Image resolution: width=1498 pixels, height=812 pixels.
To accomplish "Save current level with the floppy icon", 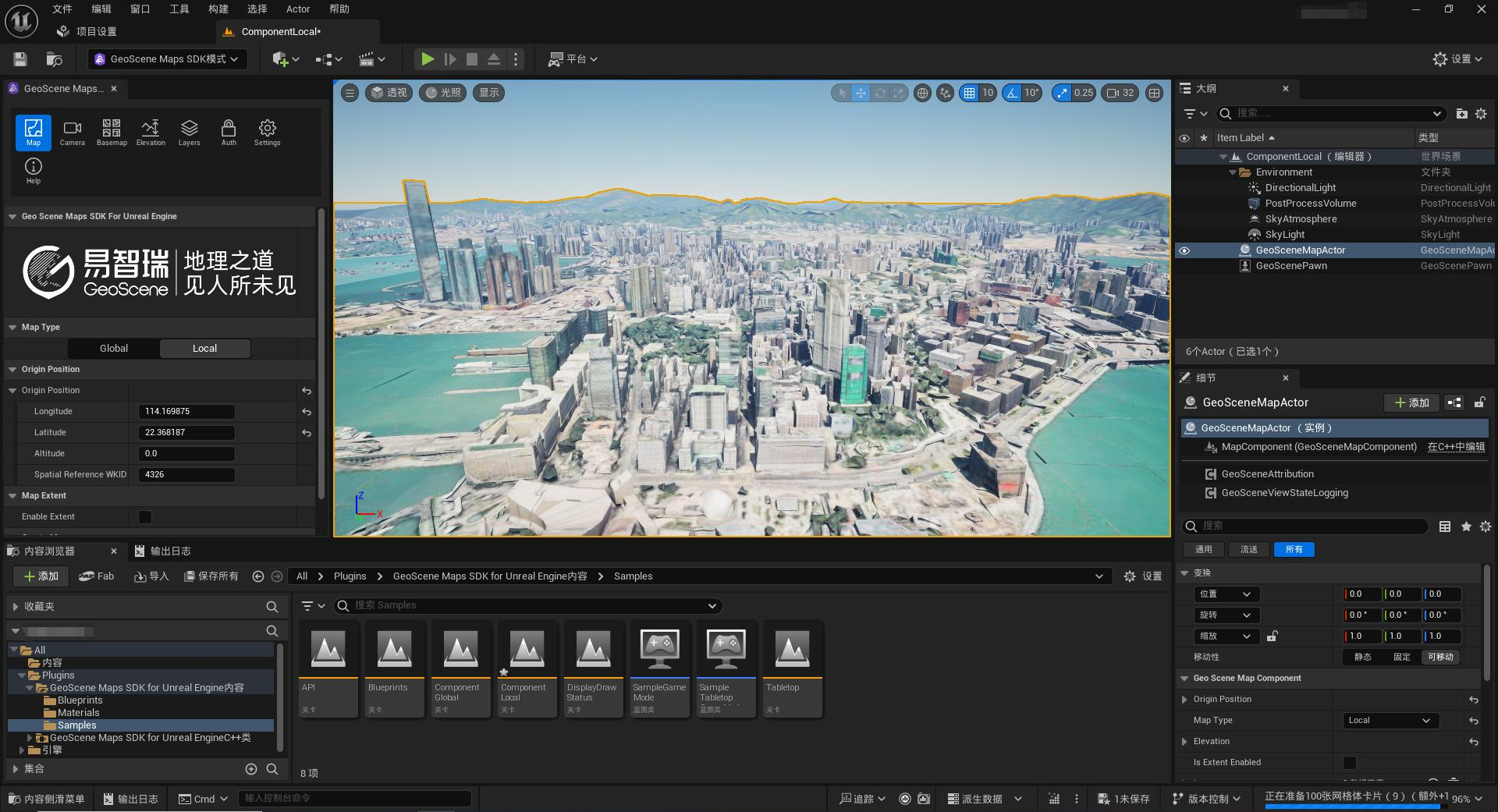I will [20, 59].
